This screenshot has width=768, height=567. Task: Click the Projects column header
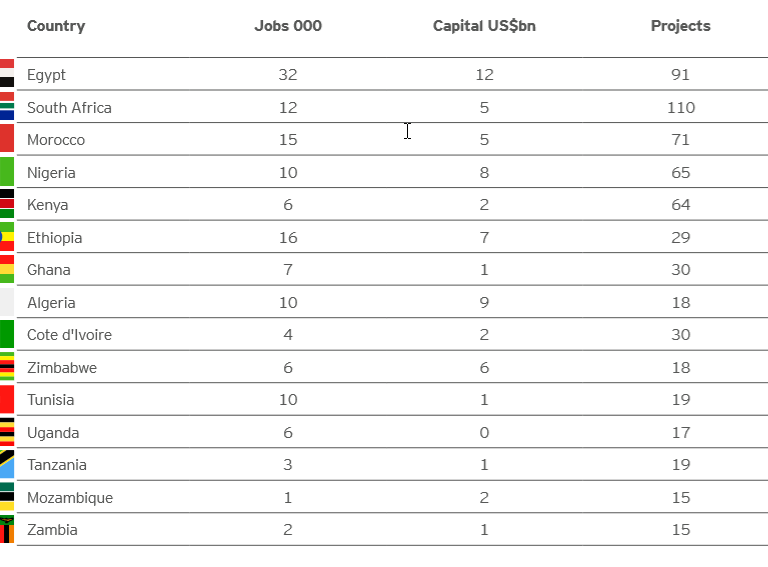[680, 26]
